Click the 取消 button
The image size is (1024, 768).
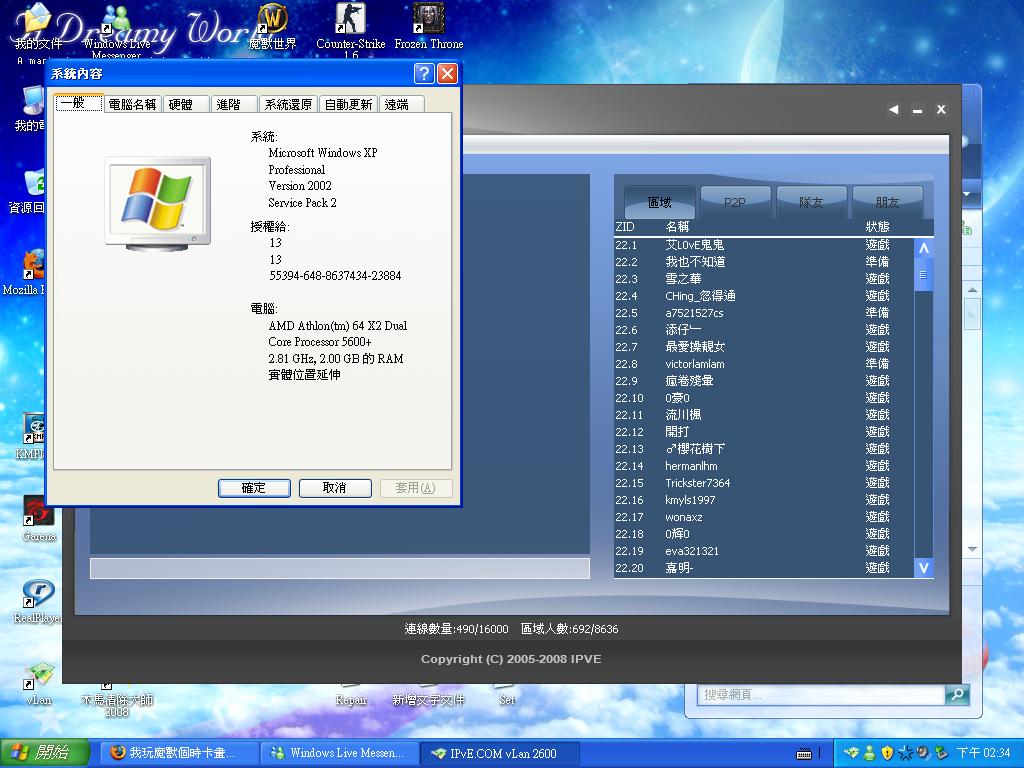(335, 488)
